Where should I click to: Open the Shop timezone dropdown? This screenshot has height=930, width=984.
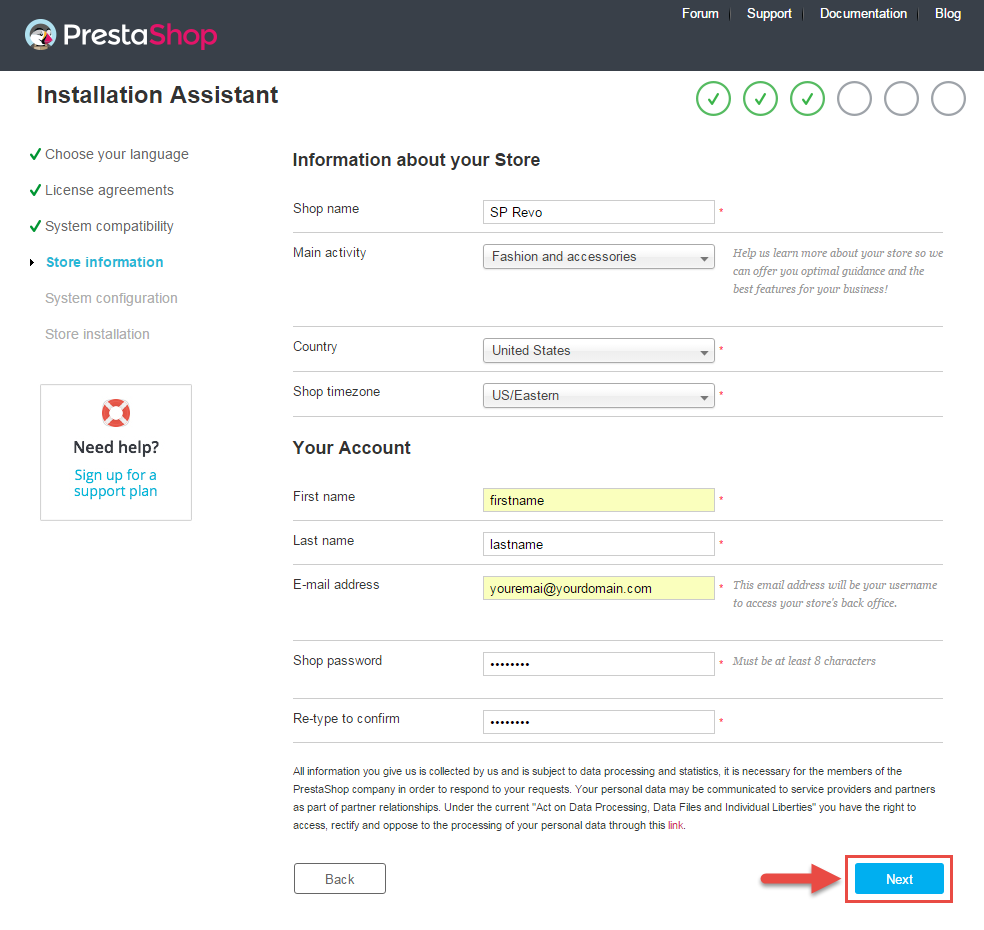click(x=599, y=395)
